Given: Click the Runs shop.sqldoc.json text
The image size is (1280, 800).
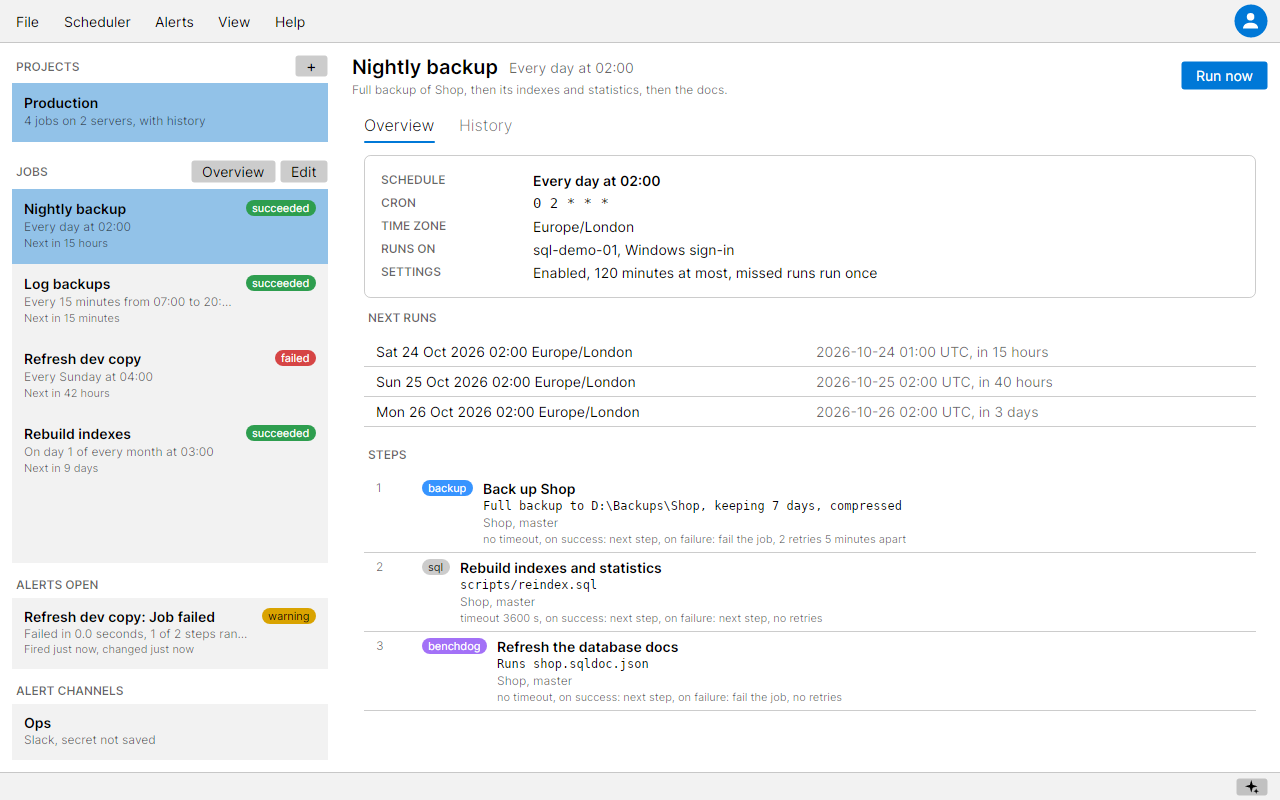Looking at the screenshot, I should pyautogui.click(x=573, y=664).
